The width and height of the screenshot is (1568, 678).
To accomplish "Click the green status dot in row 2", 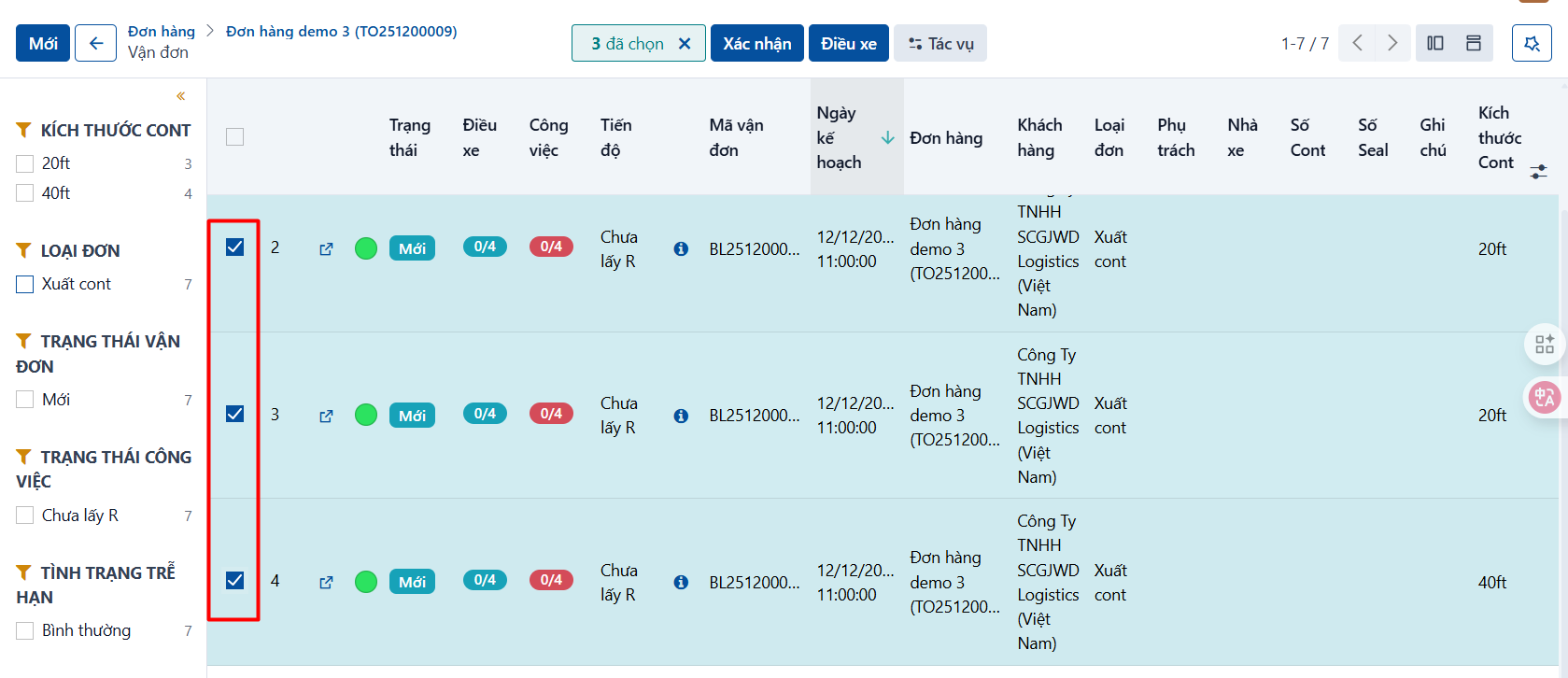I will coord(366,248).
